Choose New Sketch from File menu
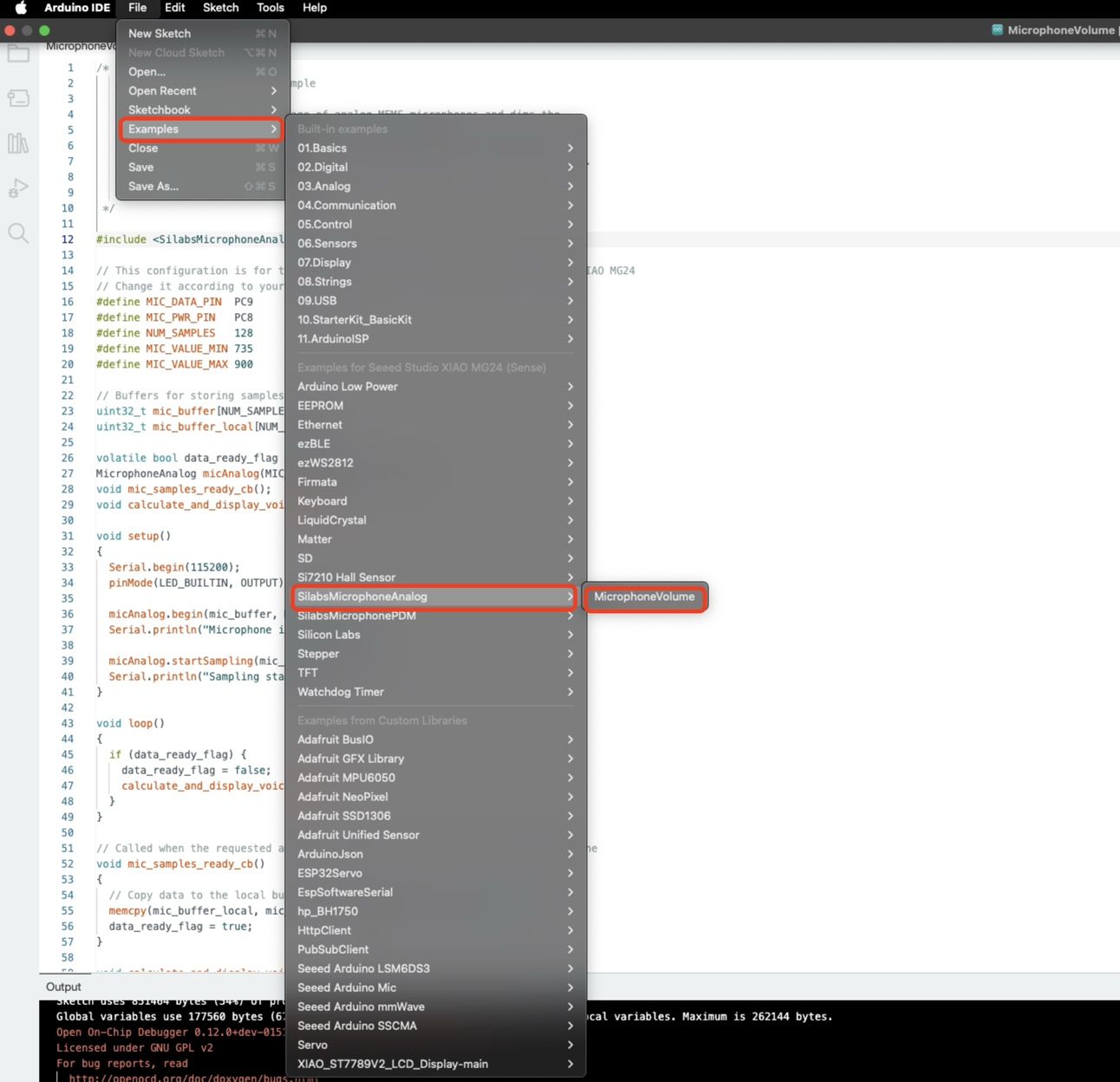This screenshot has width=1120, height=1082. (202, 34)
